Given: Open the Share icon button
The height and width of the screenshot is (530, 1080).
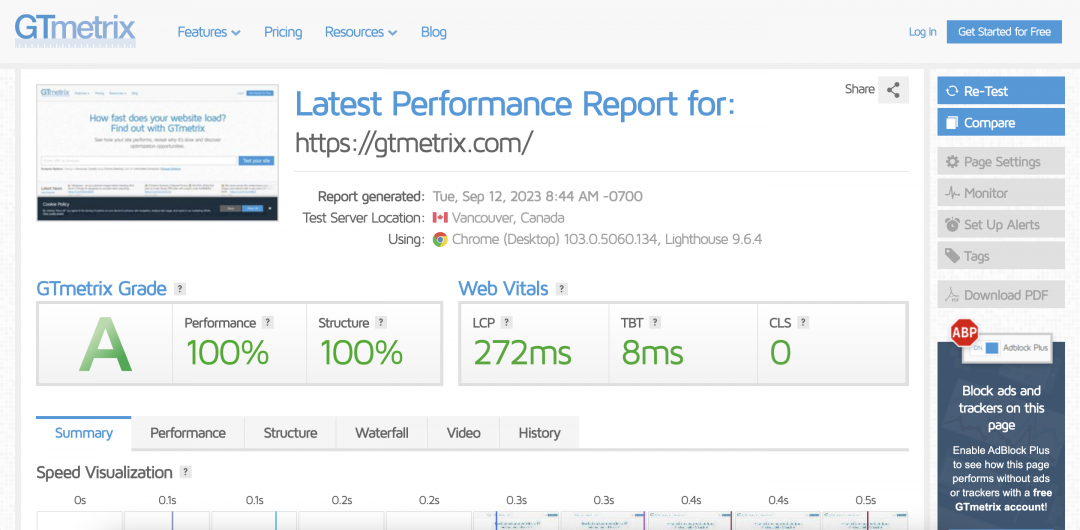Looking at the screenshot, I should (893, 90).
